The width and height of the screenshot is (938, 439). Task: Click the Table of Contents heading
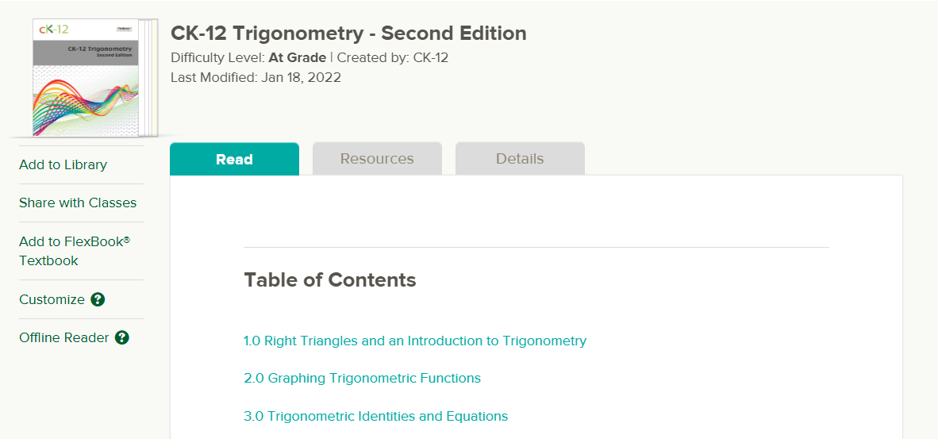(x=330, y=280)
